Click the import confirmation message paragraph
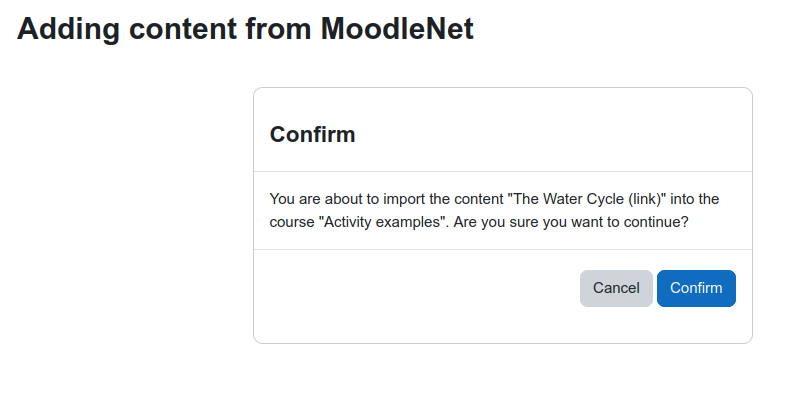This screenshot has height=396, width=798. pos(494,210)
